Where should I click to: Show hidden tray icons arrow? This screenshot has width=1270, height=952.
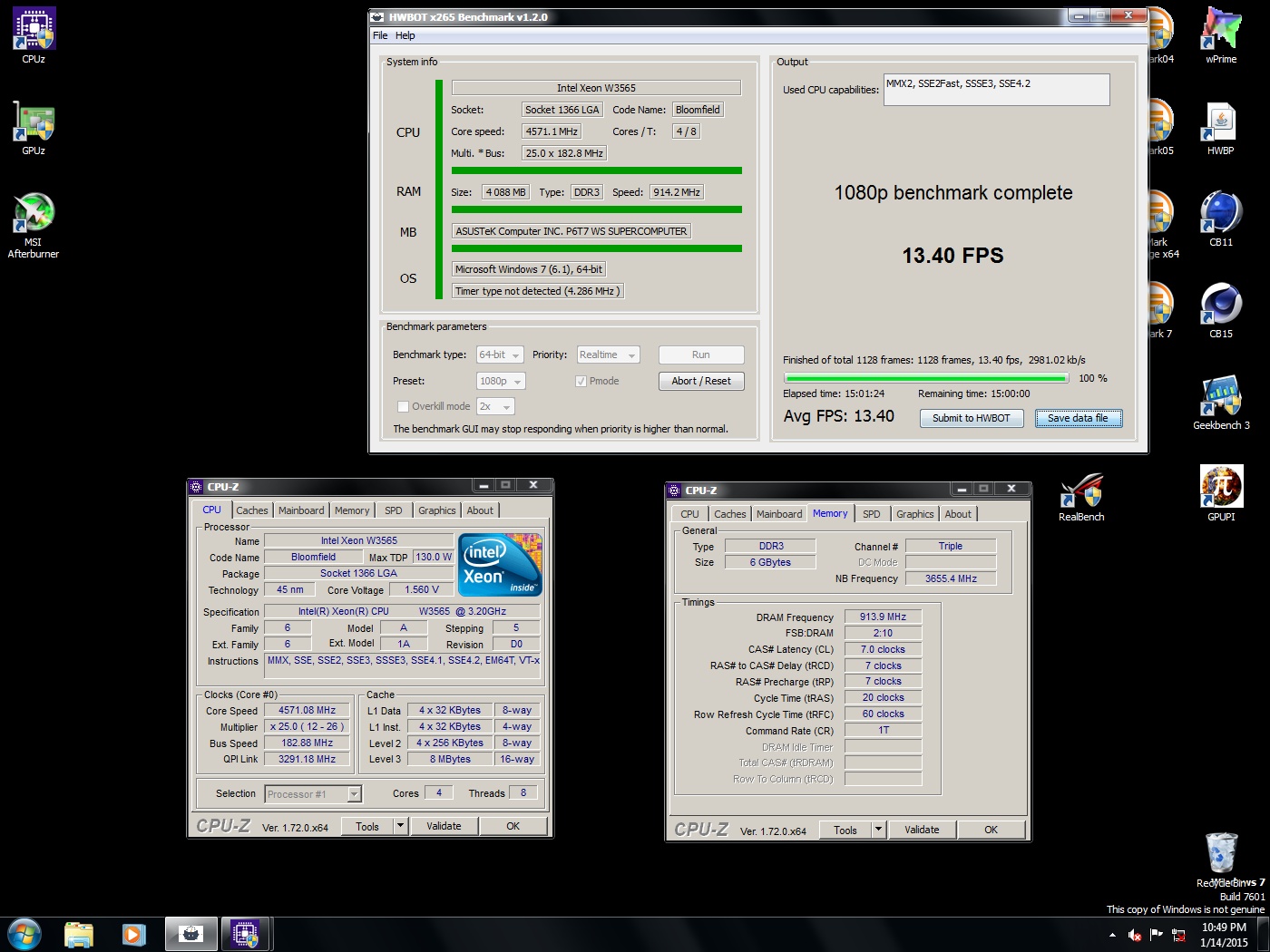coord(1113,935)
